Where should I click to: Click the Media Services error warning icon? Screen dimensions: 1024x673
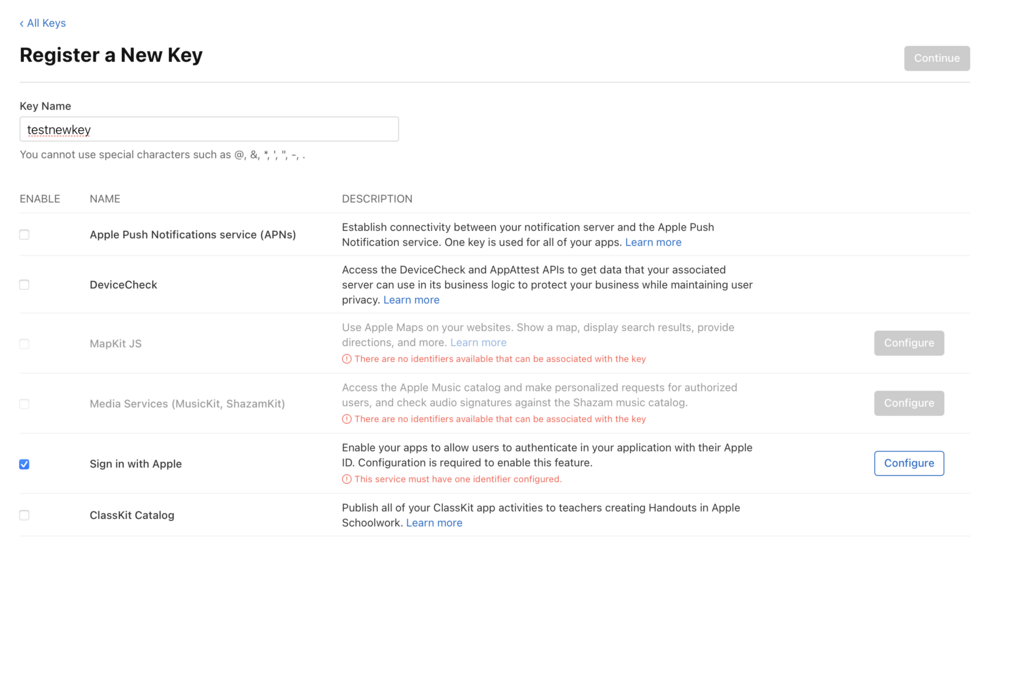[x=347, y=419]
